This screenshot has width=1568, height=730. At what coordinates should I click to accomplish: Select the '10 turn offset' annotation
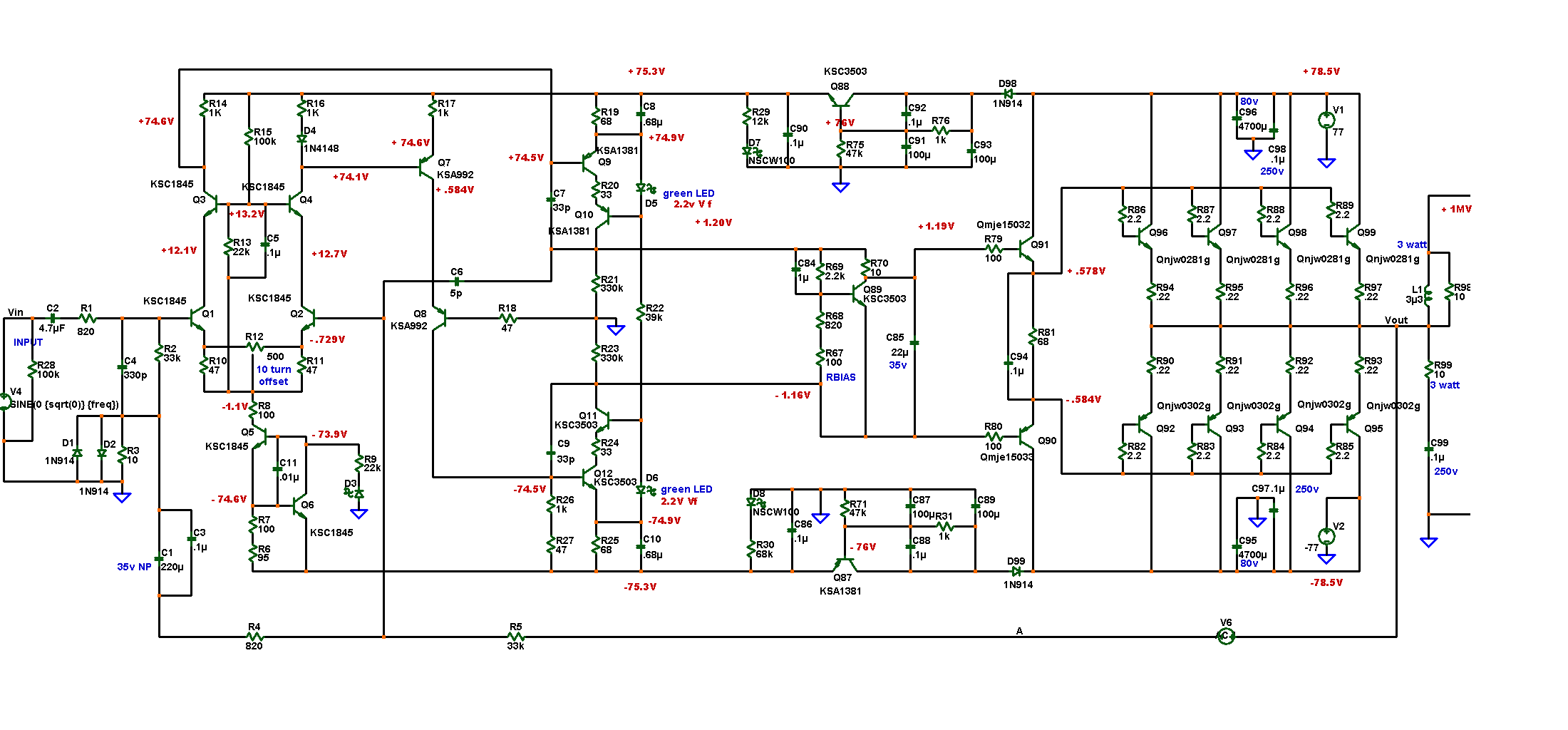[274, 376]
